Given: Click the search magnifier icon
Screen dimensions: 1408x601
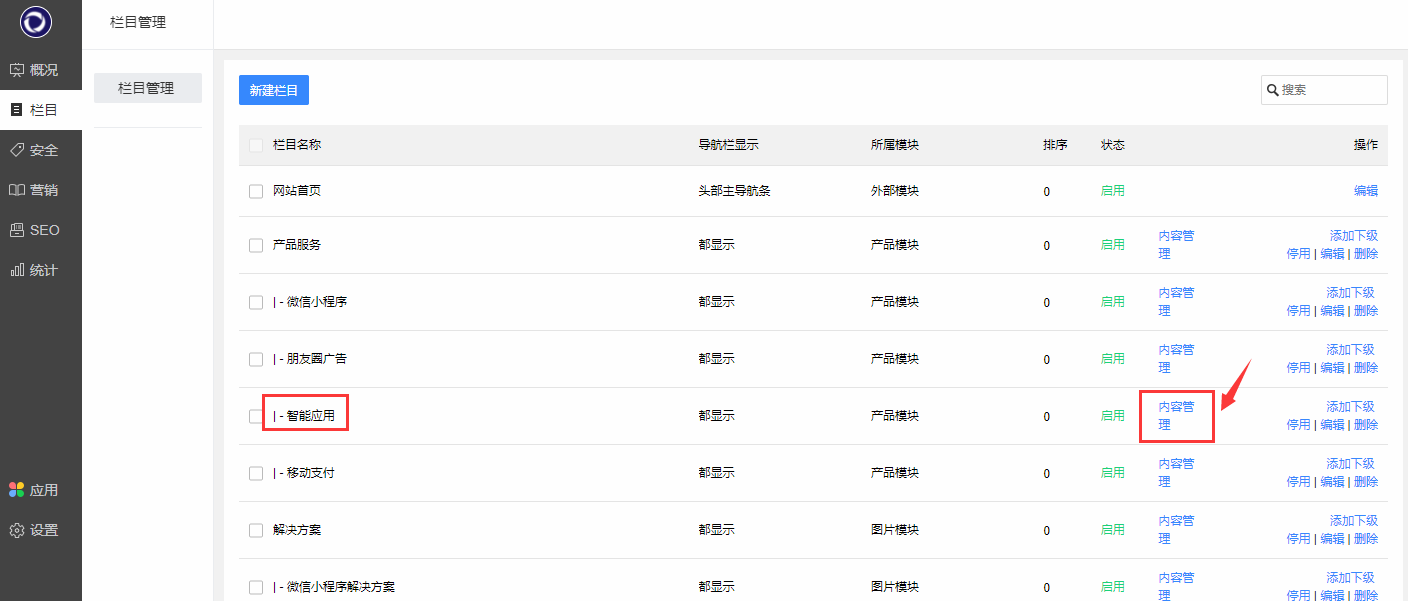Looking at the screenshot, I should [x=1273, y=90].
